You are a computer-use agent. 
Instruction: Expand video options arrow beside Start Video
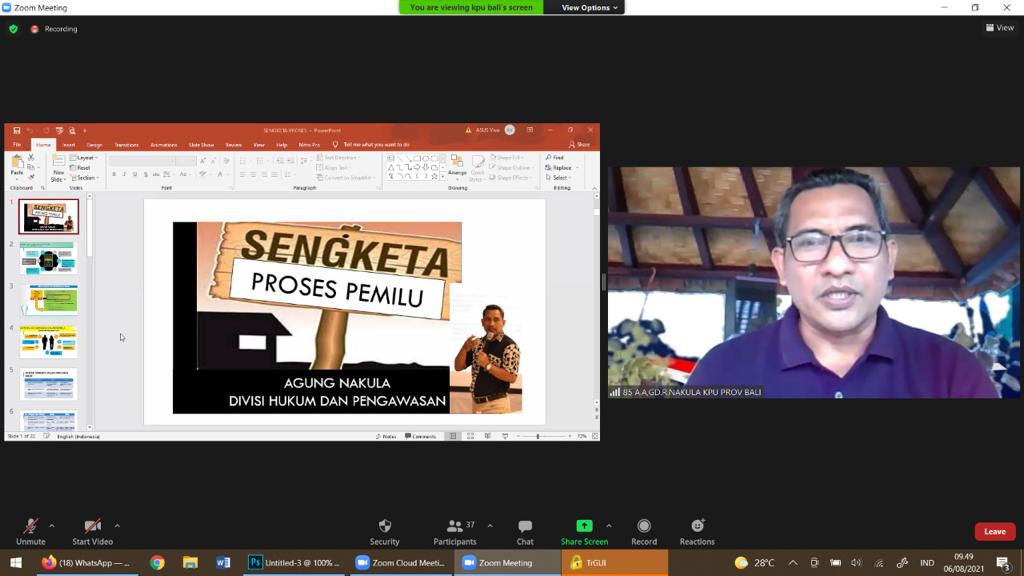(x=117, y=525)
